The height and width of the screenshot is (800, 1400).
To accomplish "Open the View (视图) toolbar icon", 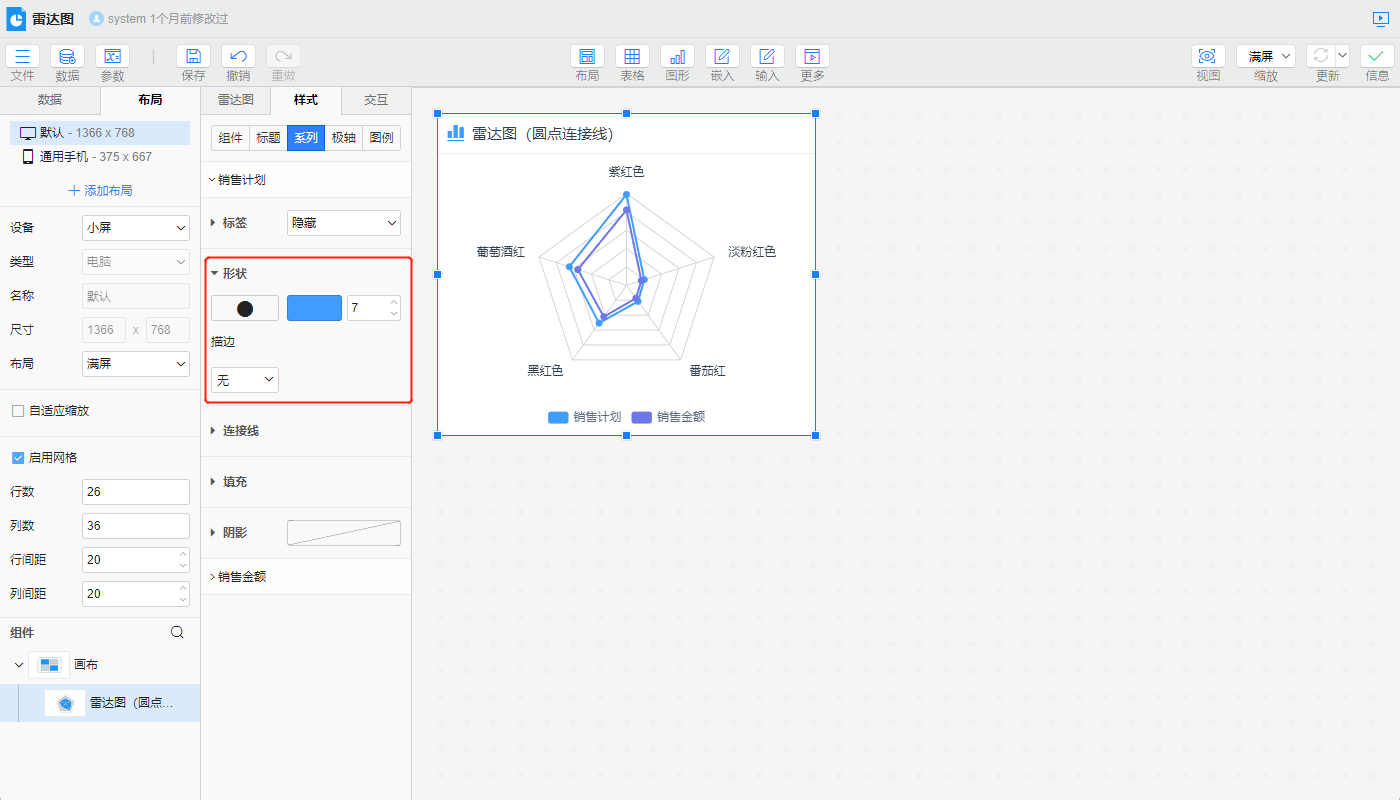I will pos(1208,57).
